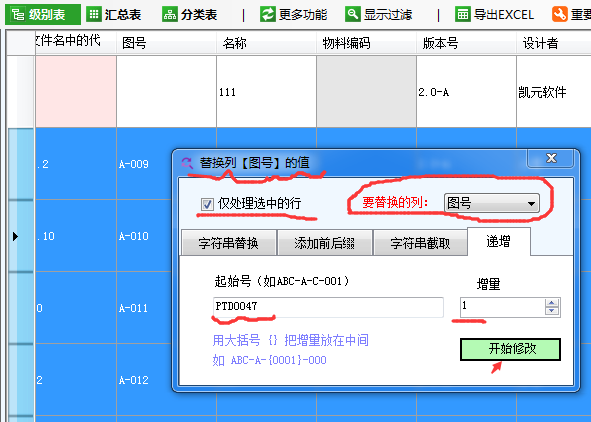Increase the 增量 value with up arrow
Screen dimensions: 591x422
552,303
